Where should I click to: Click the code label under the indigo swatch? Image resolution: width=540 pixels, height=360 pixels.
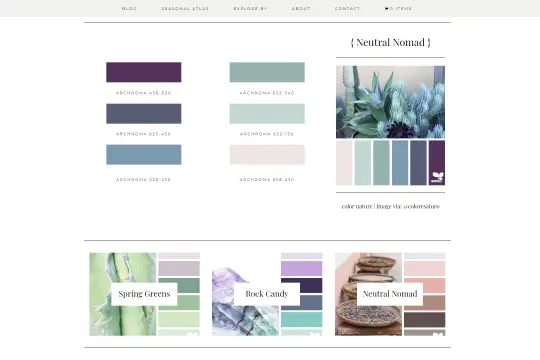144,134
